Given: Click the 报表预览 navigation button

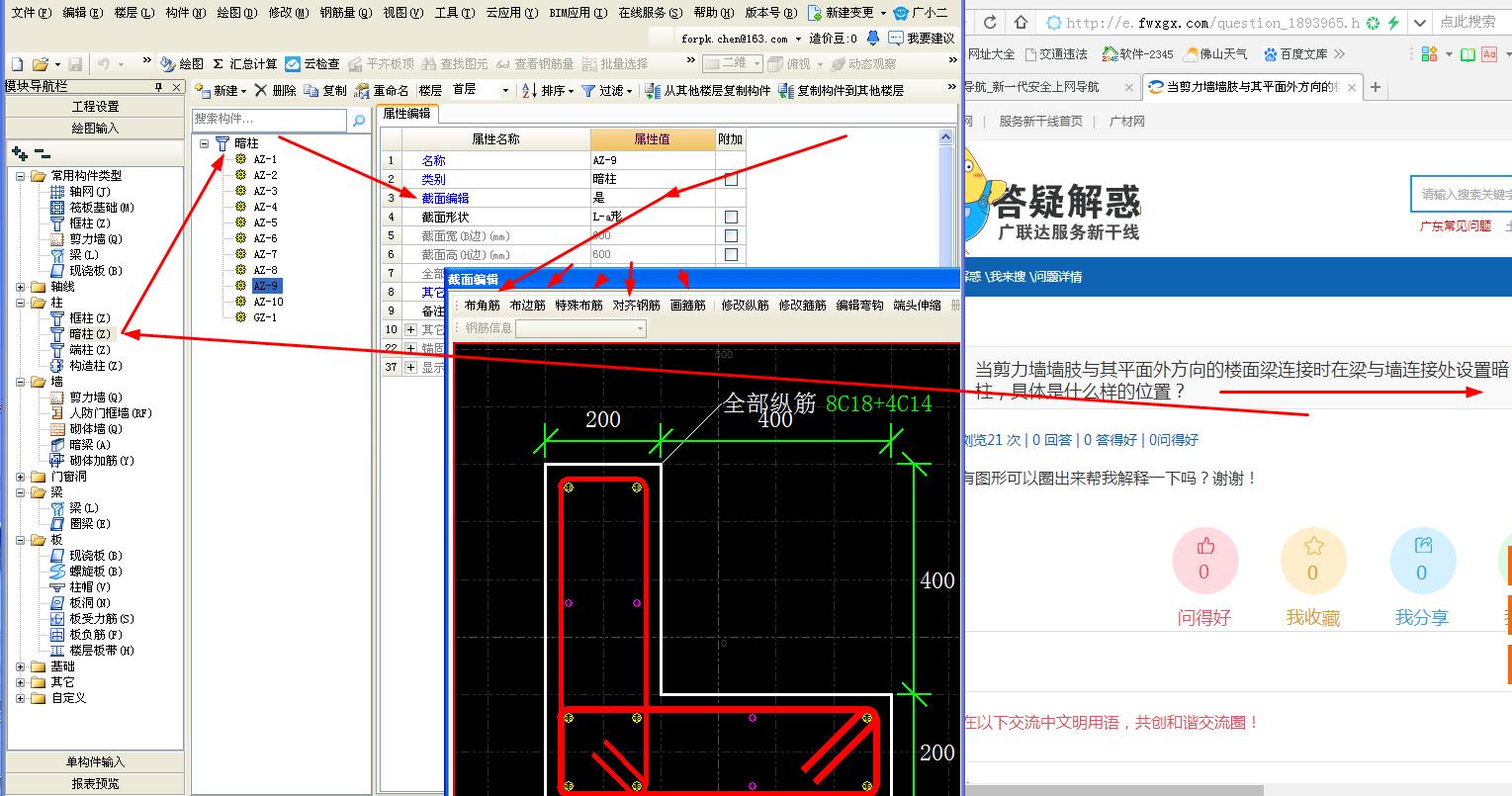Looking at the screenshot, I should coord(95,783).
